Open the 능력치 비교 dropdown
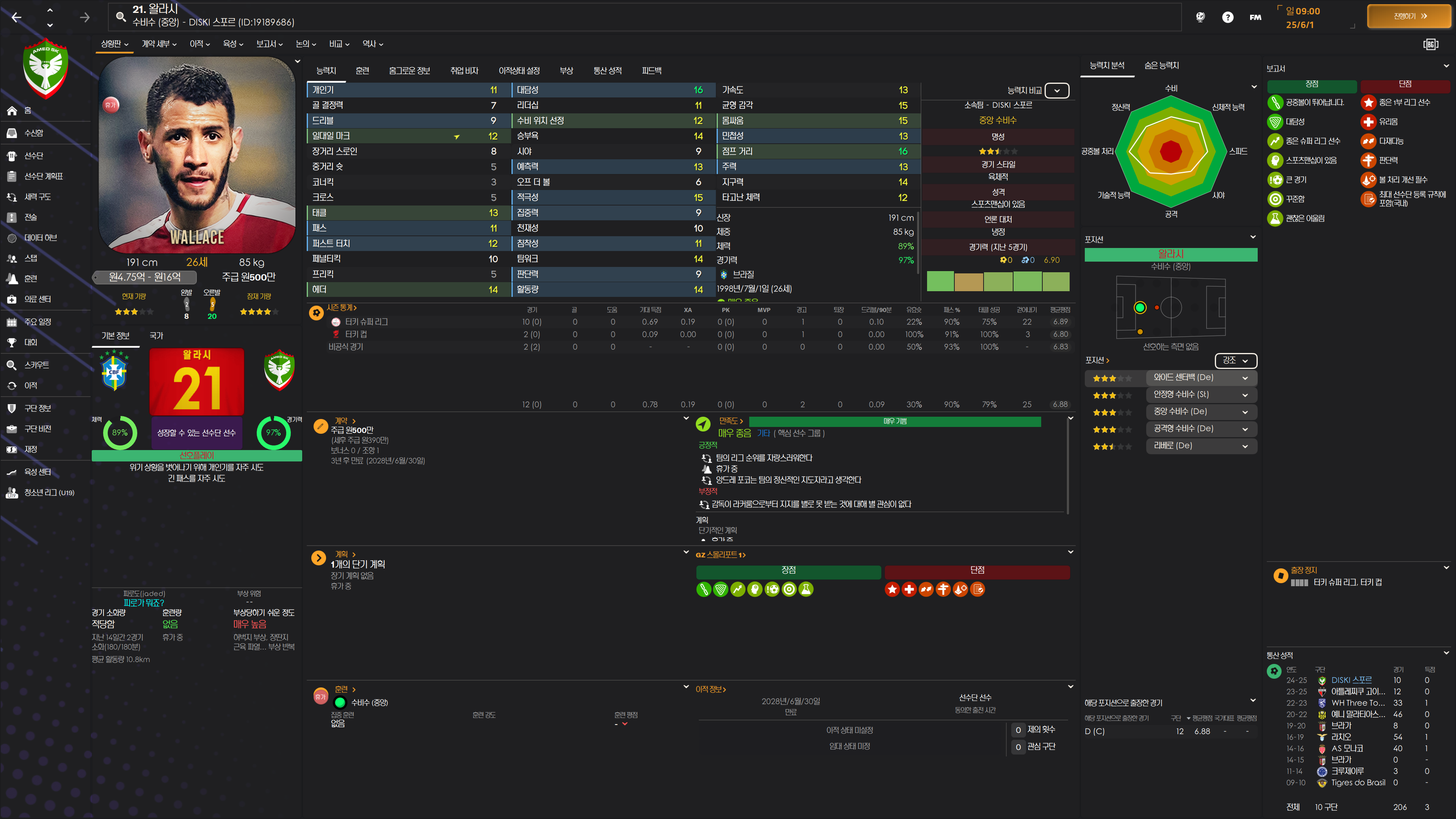The height and width of the screenshot is (819, 1456). (x=1056, y=91)
